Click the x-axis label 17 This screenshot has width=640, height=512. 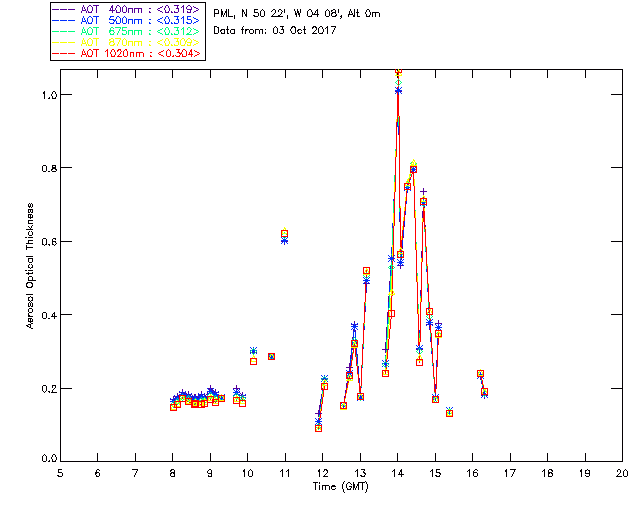tap(510, 473)
